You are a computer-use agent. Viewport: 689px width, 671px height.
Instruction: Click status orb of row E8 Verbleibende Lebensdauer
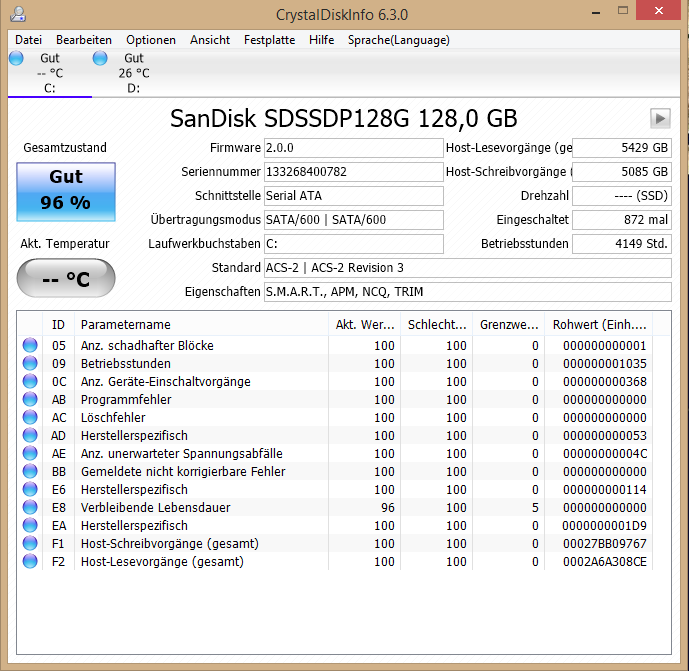(30, 508)
